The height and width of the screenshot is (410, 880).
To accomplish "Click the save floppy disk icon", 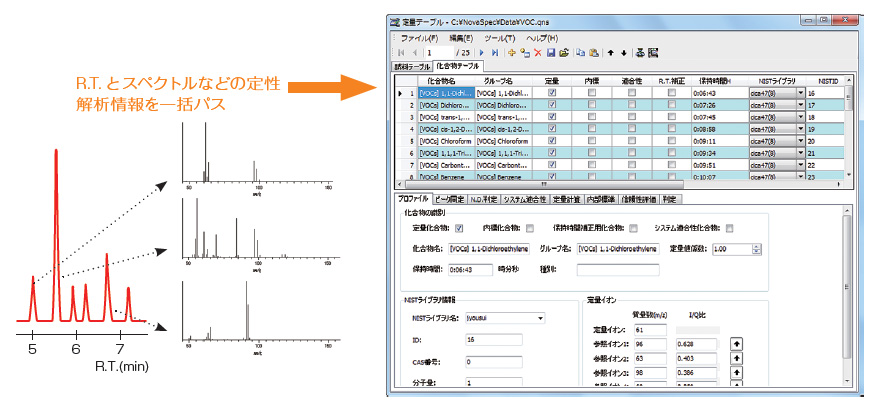I will tap(550, 51).
